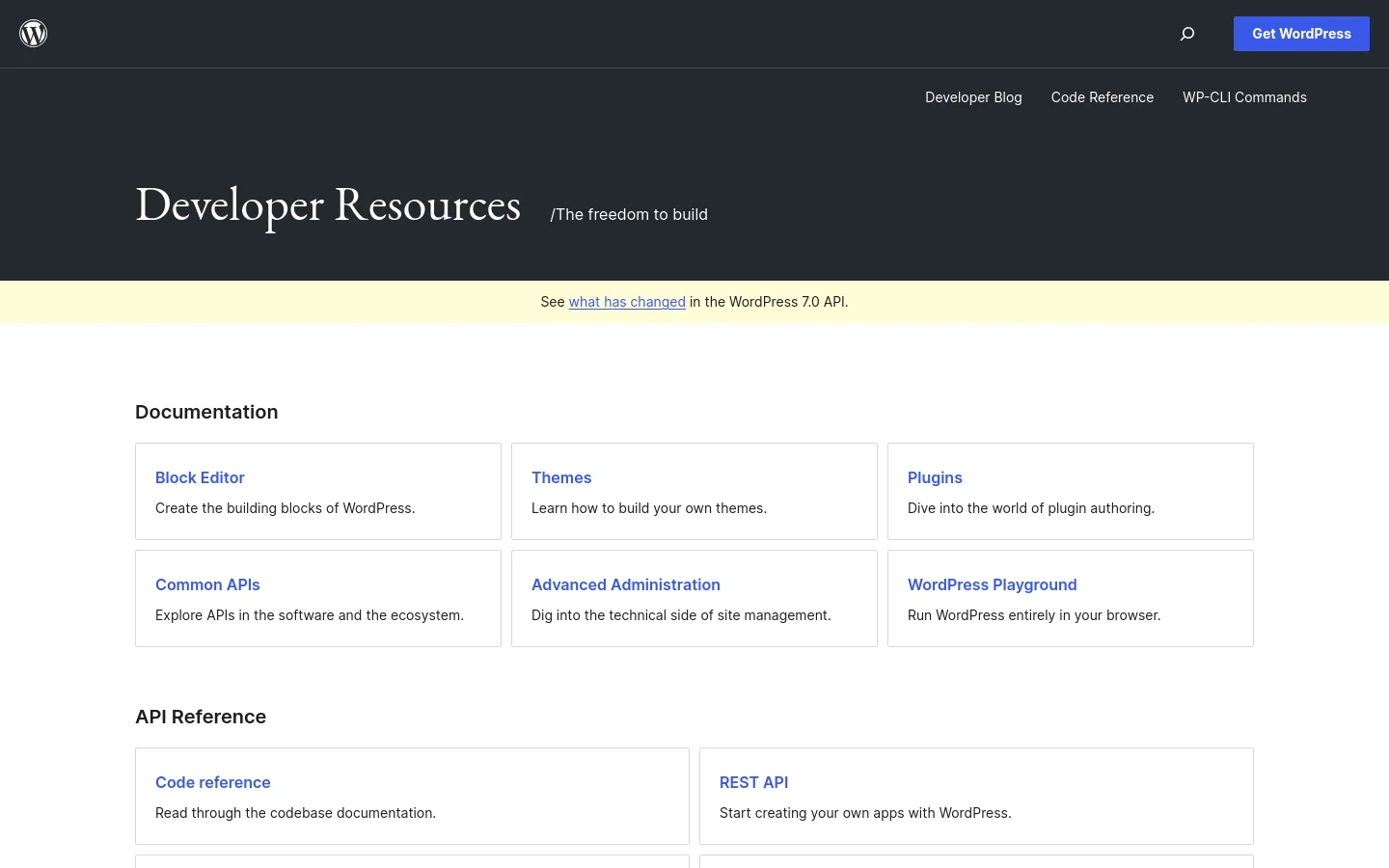
Task: Open the WP-CLI Commands menu item
Action: click(x=1244, y=97)
